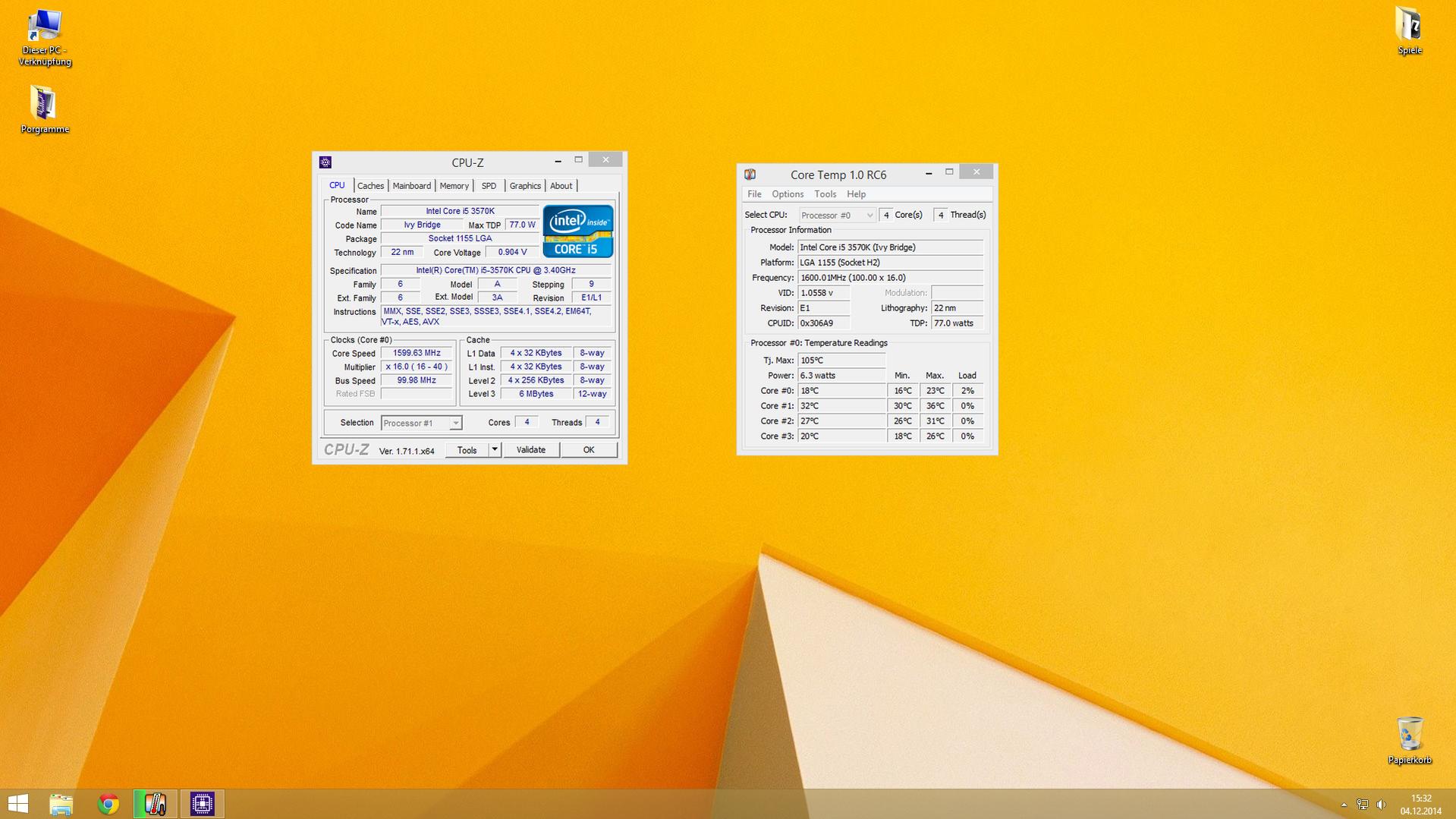Launch File Explorer from the taskbar

click(61, 804)
